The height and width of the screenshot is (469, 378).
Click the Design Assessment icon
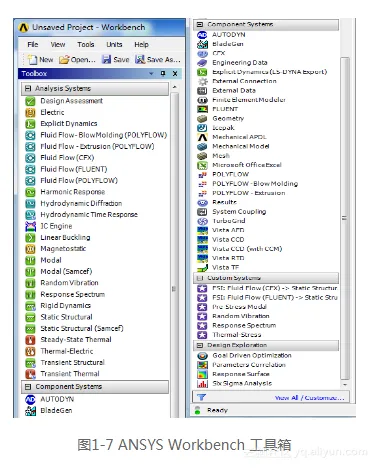[30, 101]
